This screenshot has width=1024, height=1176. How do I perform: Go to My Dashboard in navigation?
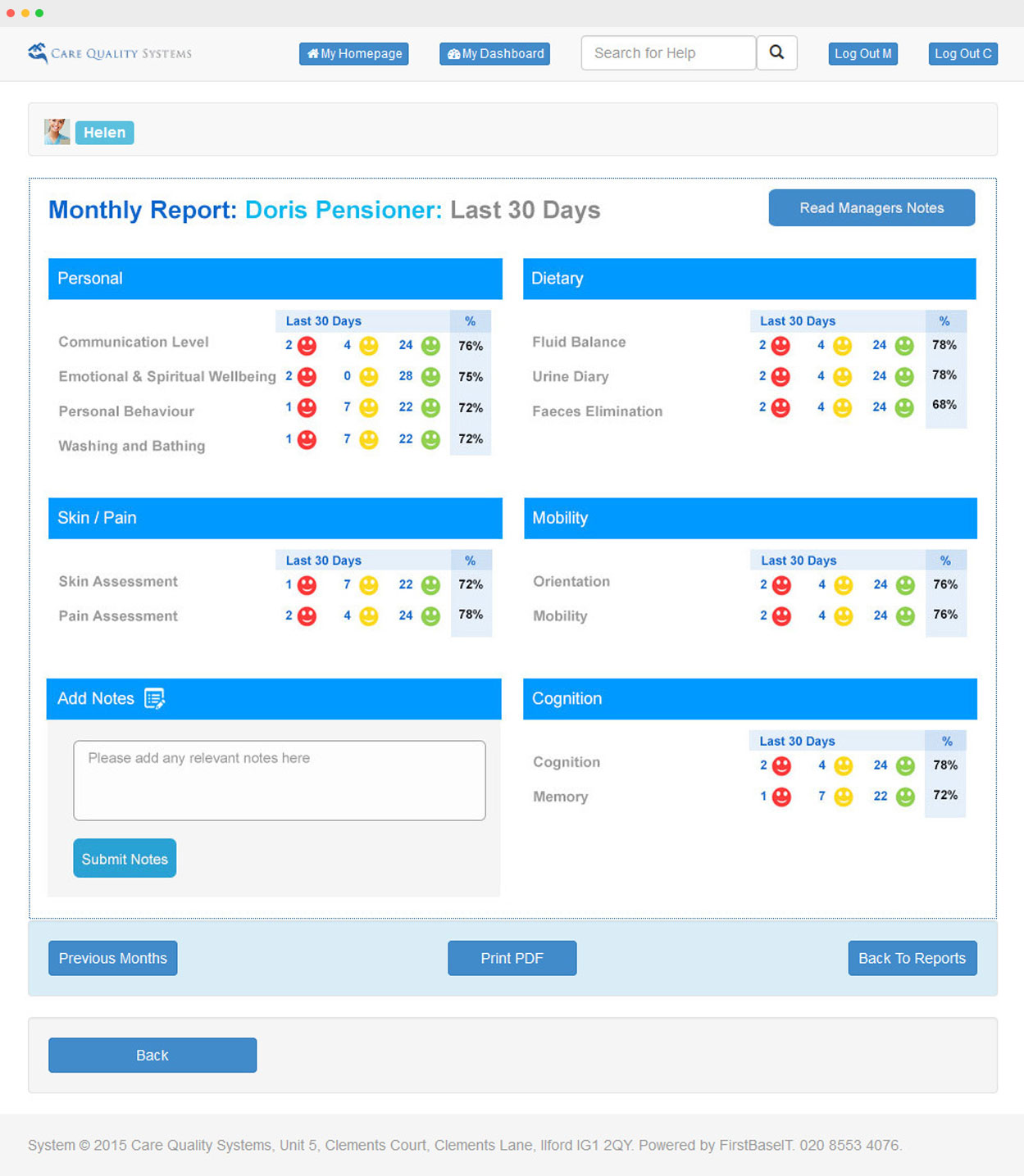click(x=494, y=54)
